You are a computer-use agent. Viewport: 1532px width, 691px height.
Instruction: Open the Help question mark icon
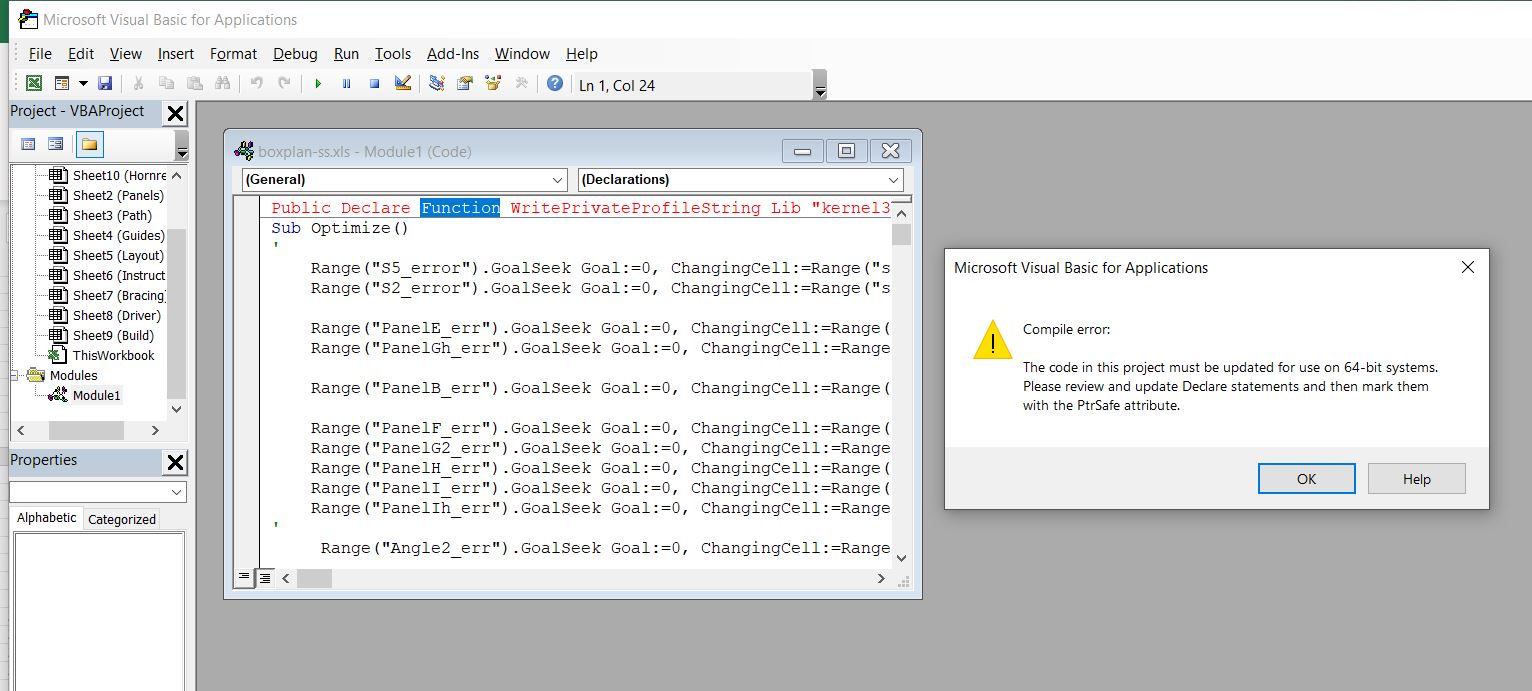tap(555, 84)
